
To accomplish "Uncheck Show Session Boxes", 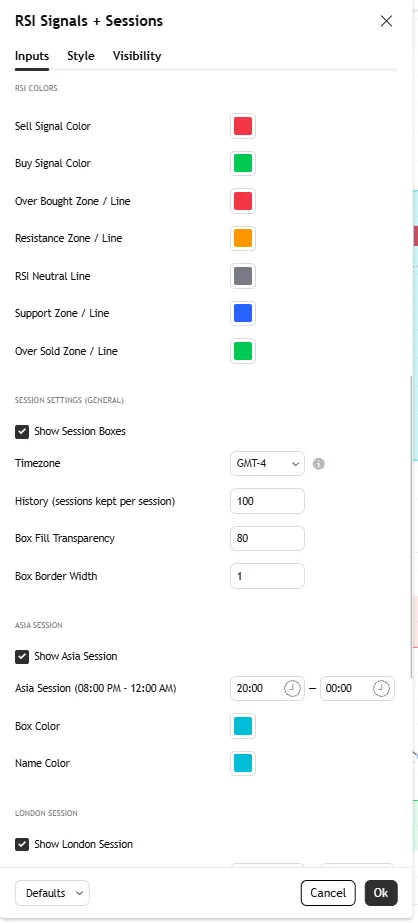I will (x=22, y=431).
